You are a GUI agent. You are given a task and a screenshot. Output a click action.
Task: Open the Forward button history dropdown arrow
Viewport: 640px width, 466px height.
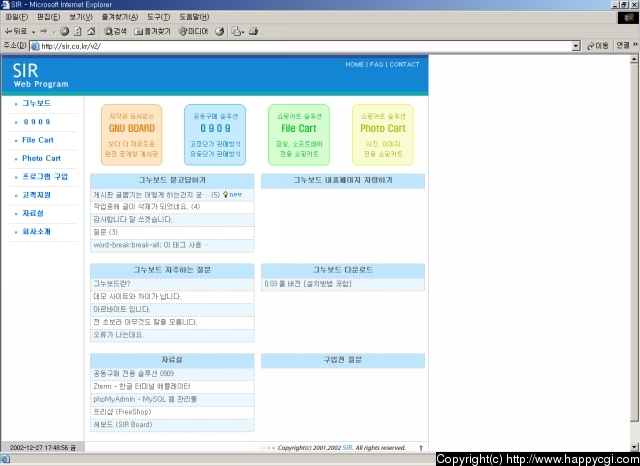pos(53,31)
